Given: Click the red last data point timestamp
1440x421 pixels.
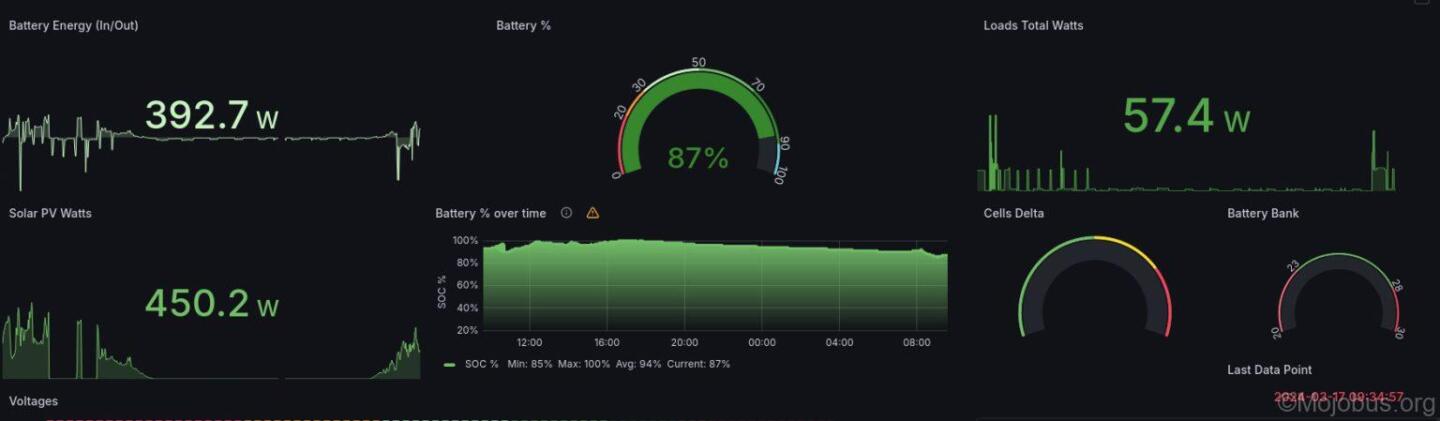Looking at the screenshot, I should coord(1339,397).
